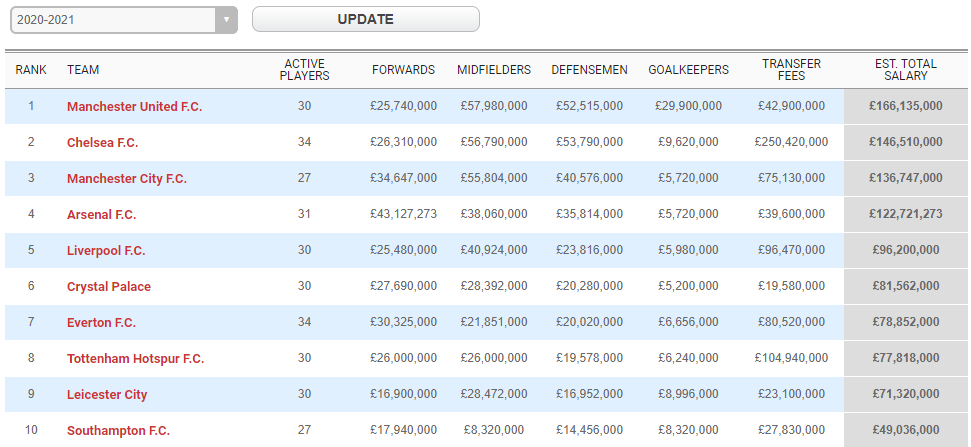Open Manchester City F.C. team link
The image size is (971, 447).
click(127, 178)
